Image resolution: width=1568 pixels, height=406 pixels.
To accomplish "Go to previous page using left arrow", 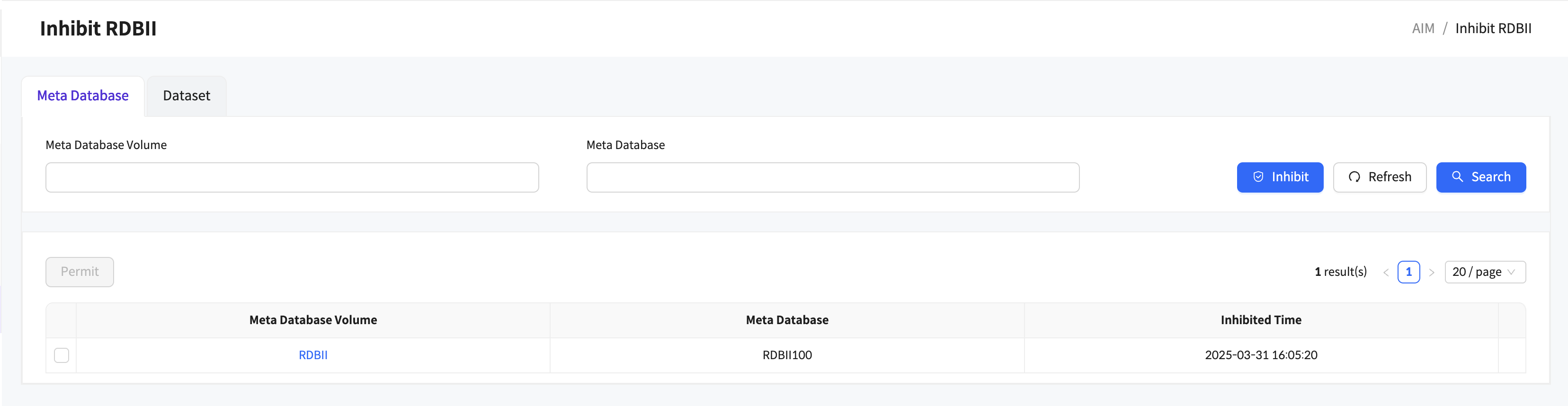I will click(1385, 272).
